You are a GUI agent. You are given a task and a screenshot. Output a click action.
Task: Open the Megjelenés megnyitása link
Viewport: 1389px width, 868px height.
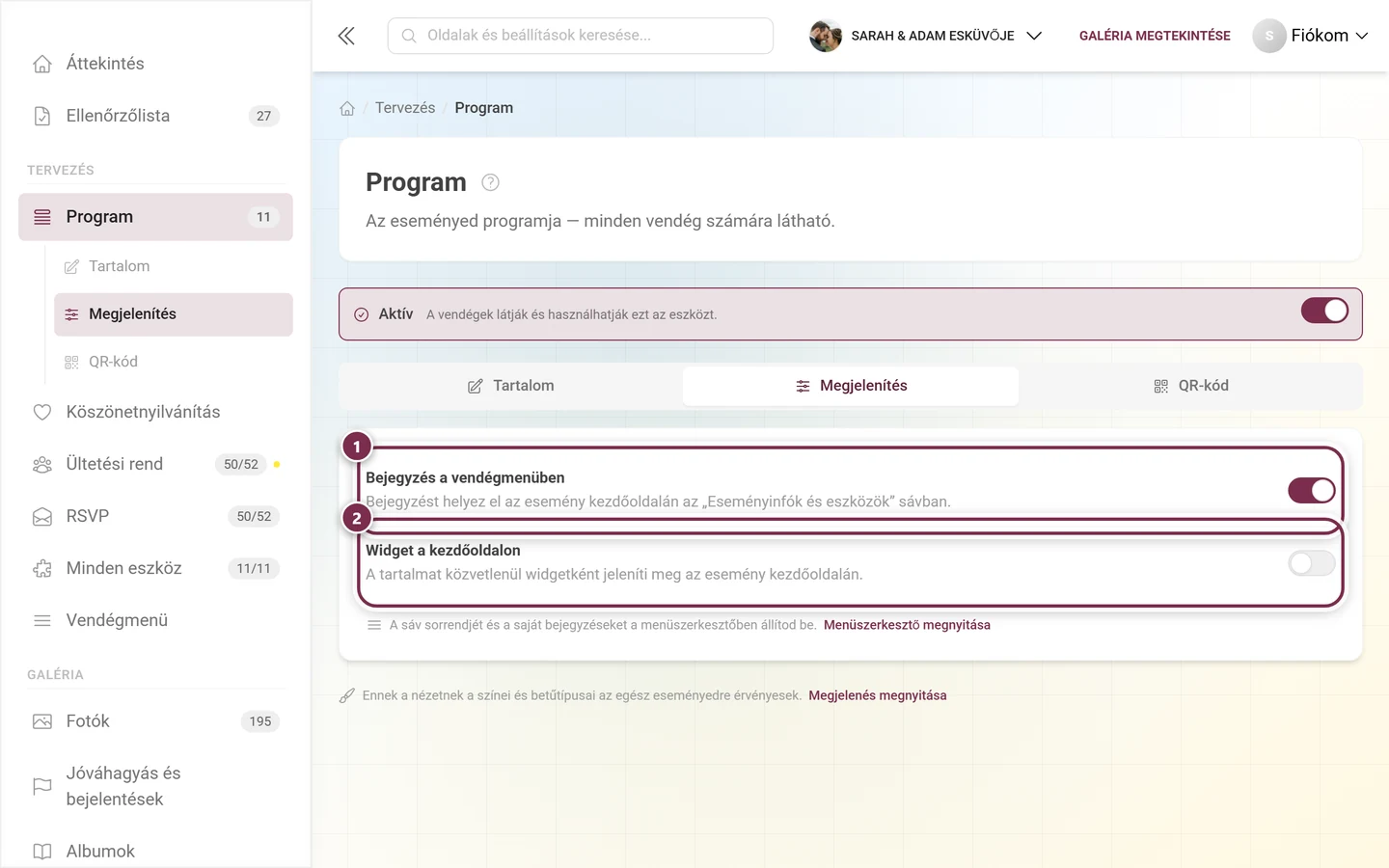878,695
